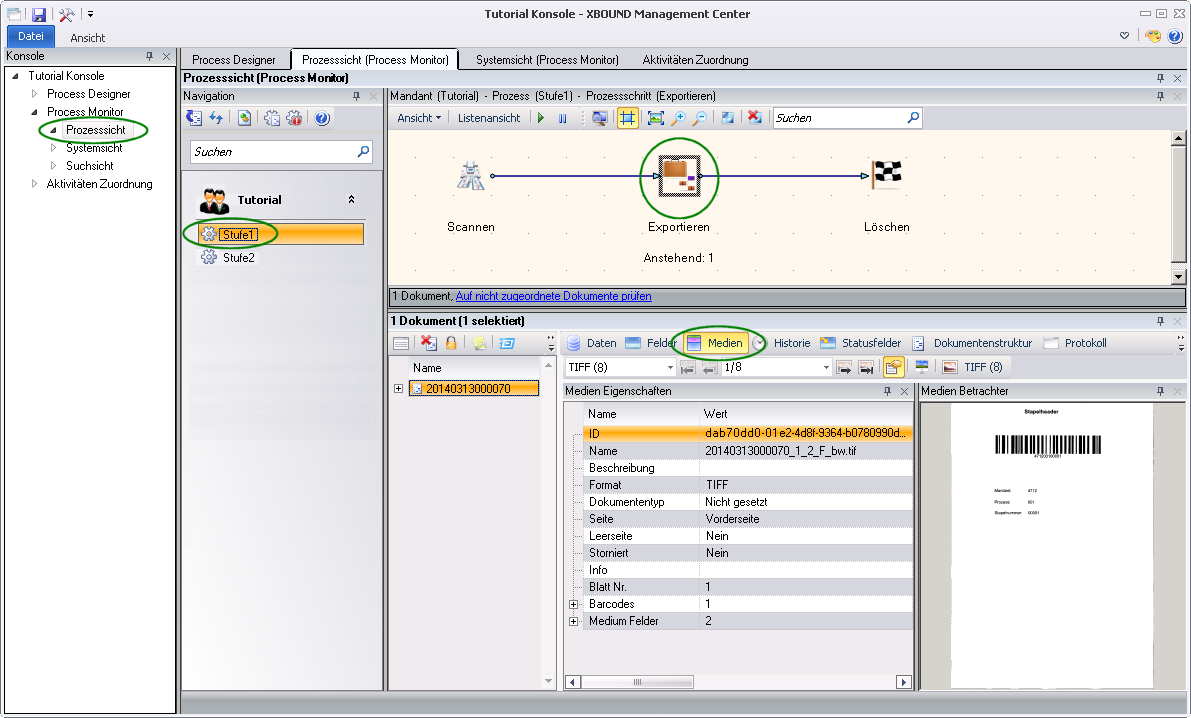Image resolution: width=1191 pixels, height=718 pixels.
Task: Pause the process with the pause icon
Action: [562, 118]
